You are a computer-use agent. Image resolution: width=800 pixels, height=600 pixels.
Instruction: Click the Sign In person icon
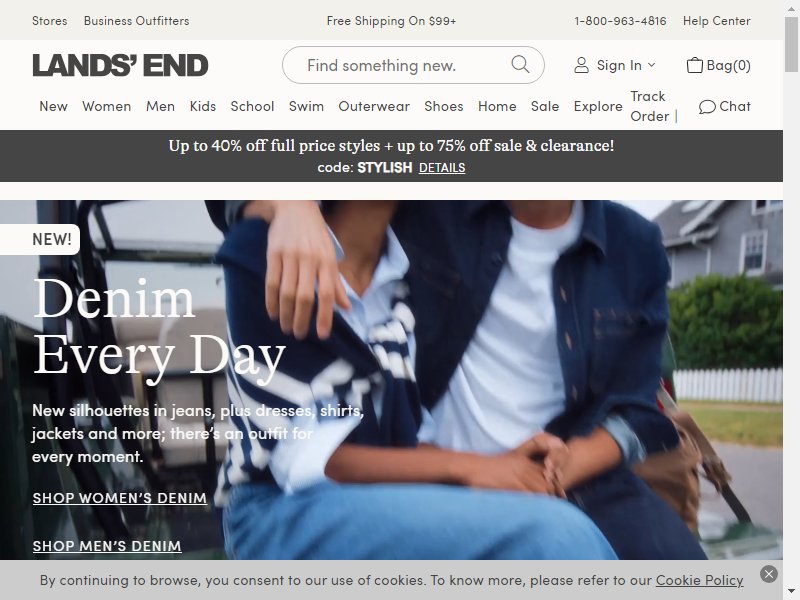581,65
